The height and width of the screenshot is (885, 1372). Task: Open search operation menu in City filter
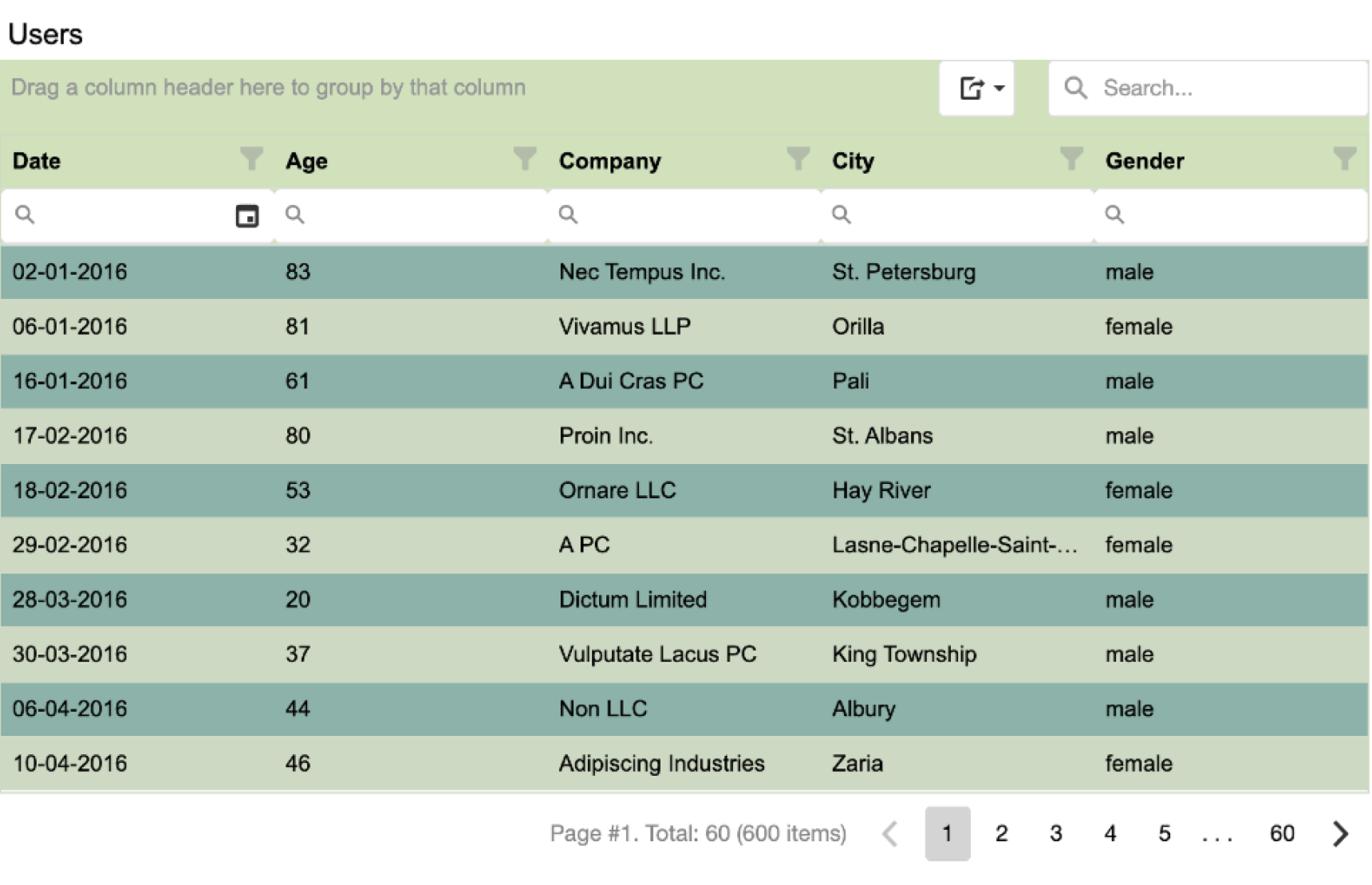coord(842,214)
